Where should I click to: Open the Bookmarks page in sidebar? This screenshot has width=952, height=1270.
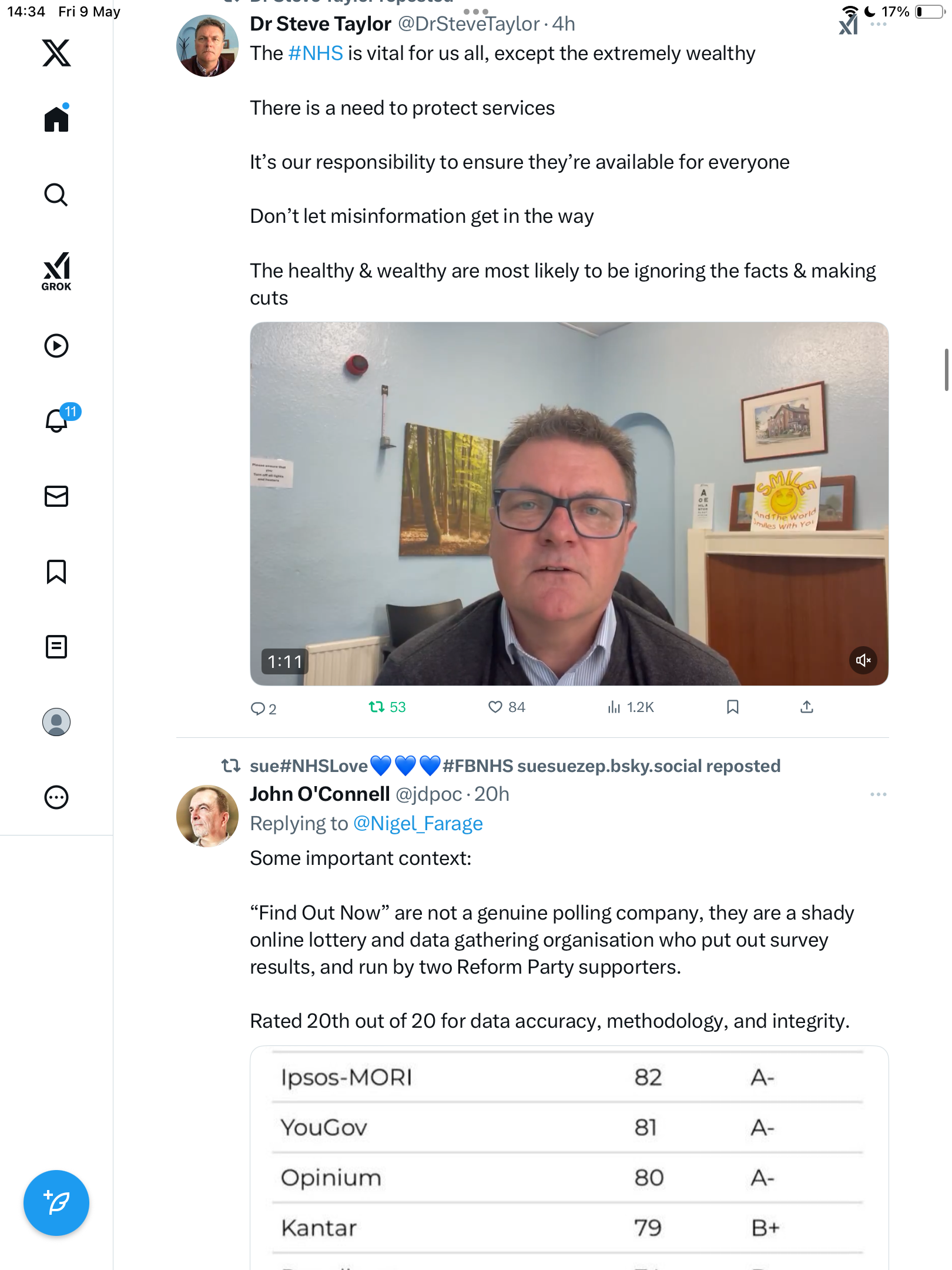[x=56, y=571]
